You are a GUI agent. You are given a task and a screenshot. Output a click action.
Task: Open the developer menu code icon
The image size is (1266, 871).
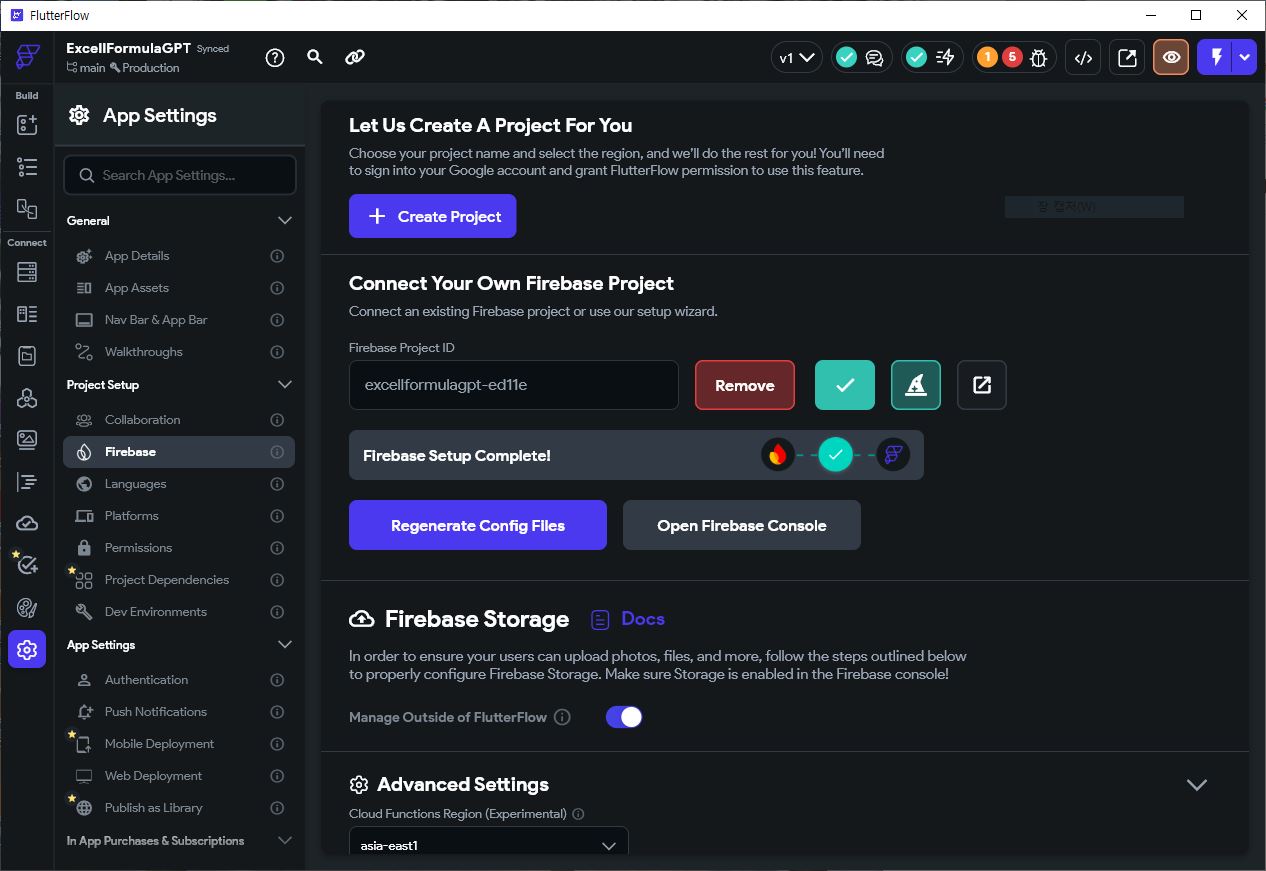point(1083,58)
